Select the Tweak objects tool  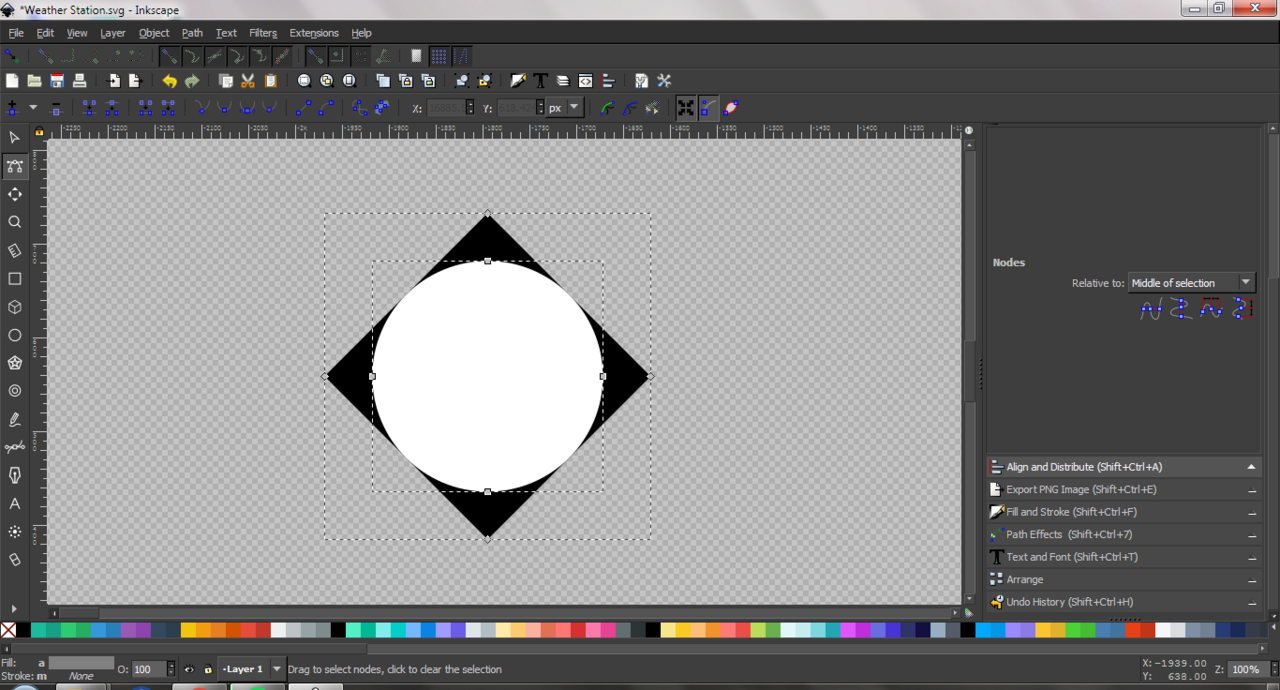(x=14, y=194)
